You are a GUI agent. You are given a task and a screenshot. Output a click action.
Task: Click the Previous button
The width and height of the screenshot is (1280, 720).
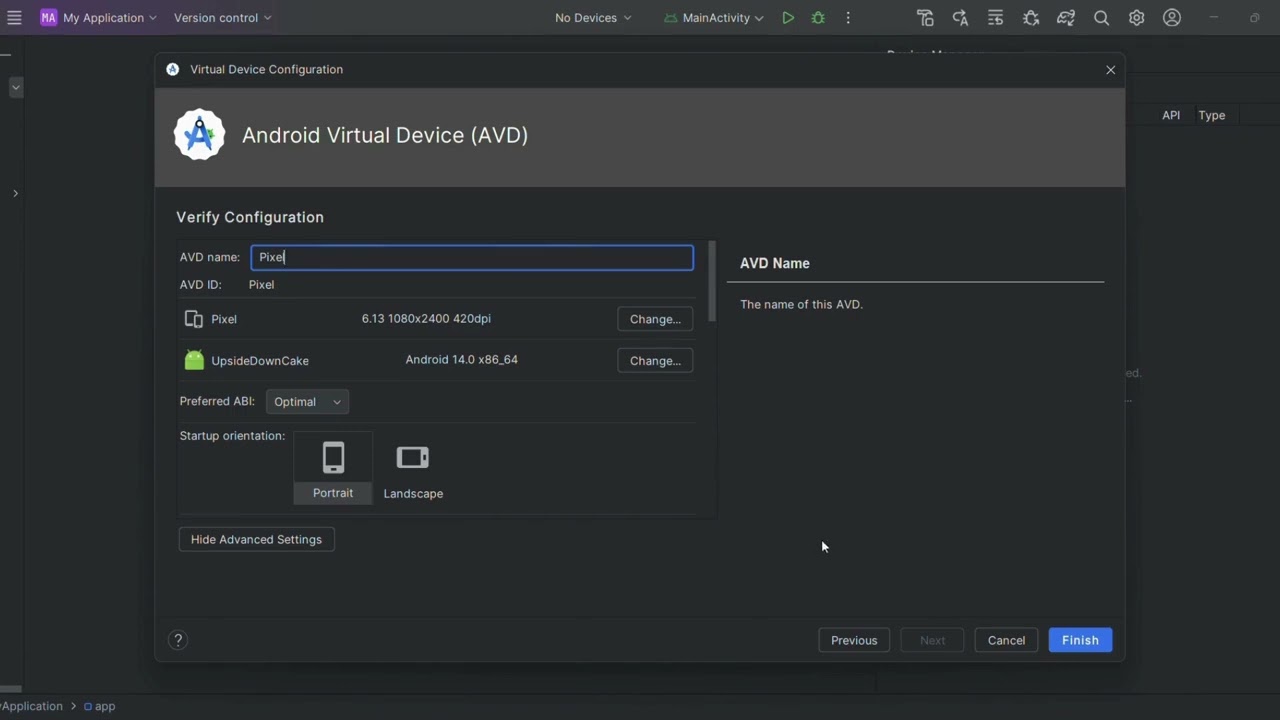pos(854,640)
